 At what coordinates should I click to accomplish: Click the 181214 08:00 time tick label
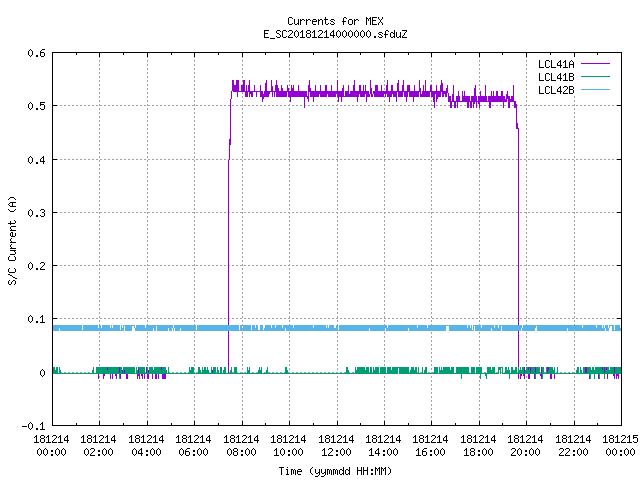(241, 446)
